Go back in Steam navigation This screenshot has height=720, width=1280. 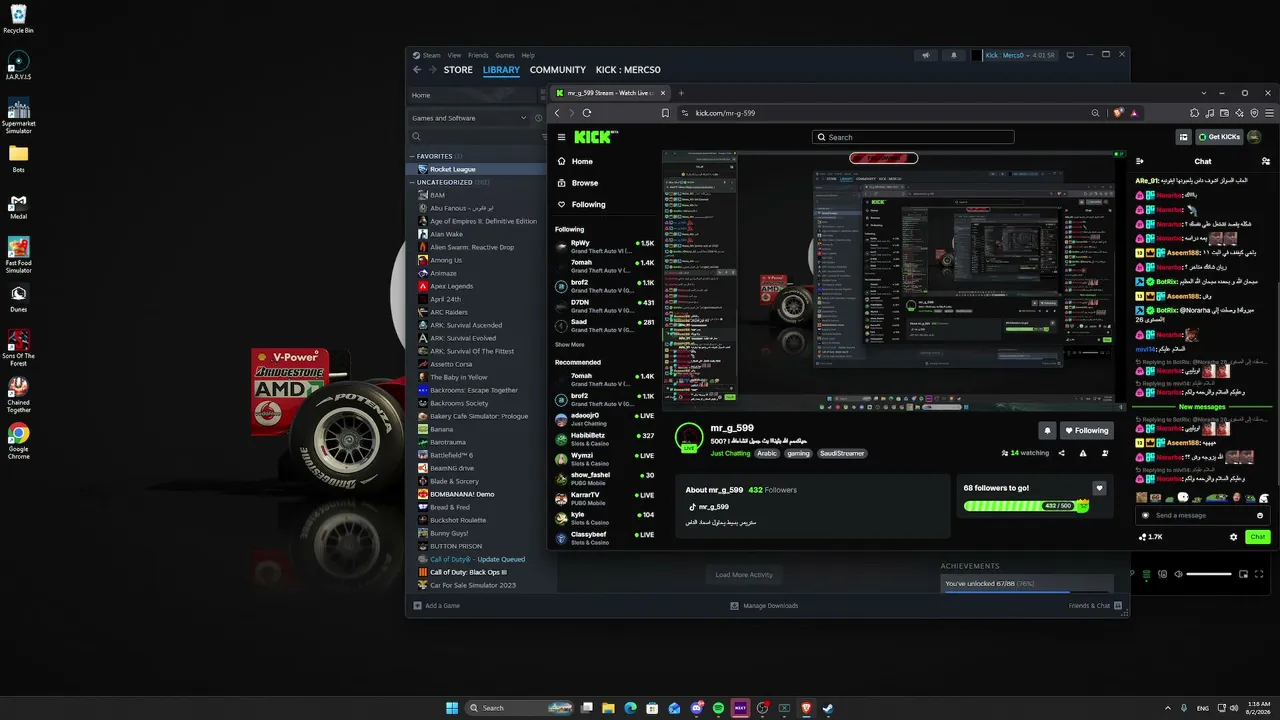[417, 70]
